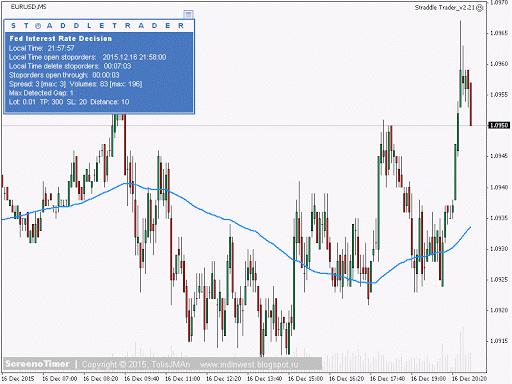Viewport: 512px width, 384px height.
Task: Collapse the Straddle Trader panel with its minimize icon
Action: 188,14
